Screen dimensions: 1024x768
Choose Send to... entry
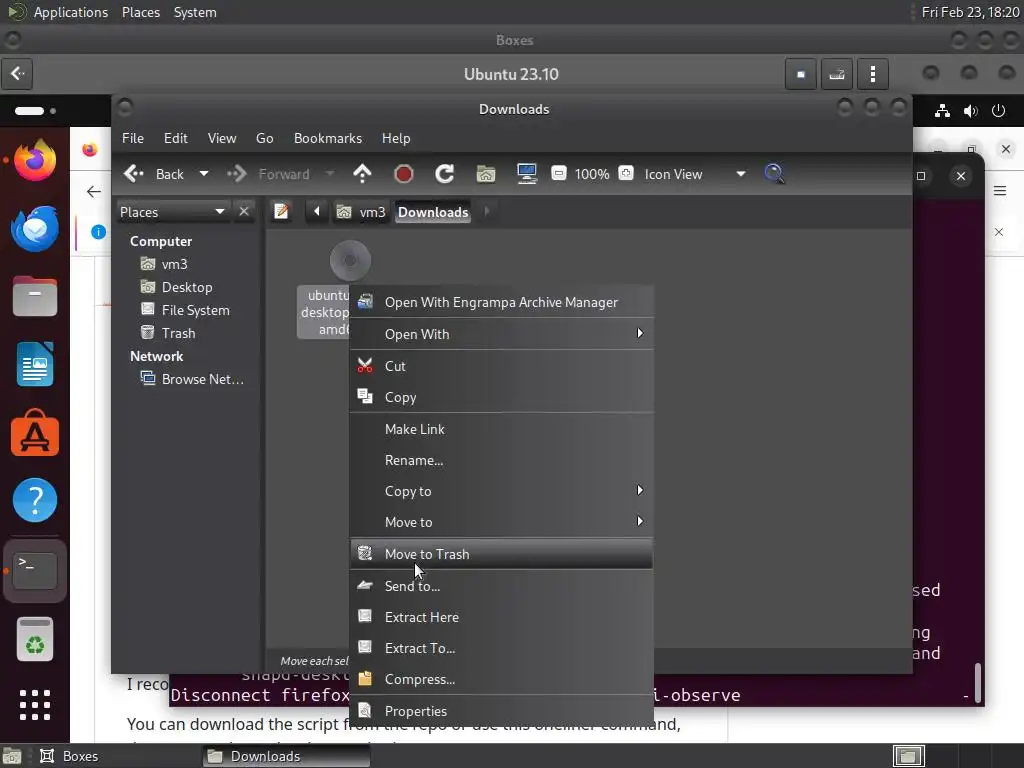click(x=502, y=586)
